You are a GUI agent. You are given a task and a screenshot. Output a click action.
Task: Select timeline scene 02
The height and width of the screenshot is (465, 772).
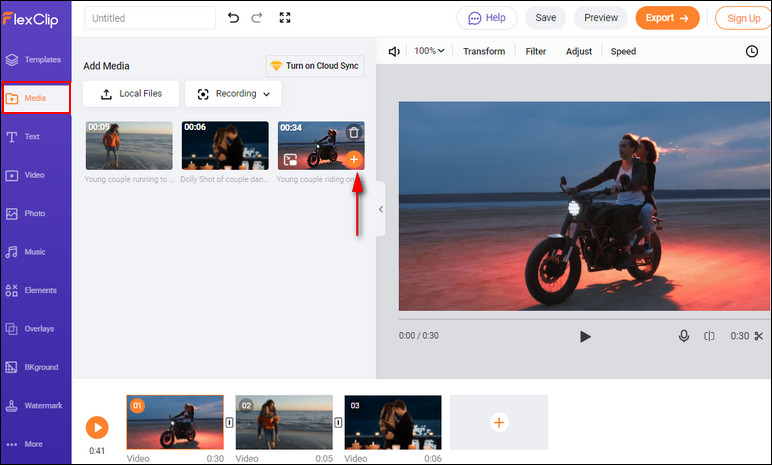pos(284,422)
